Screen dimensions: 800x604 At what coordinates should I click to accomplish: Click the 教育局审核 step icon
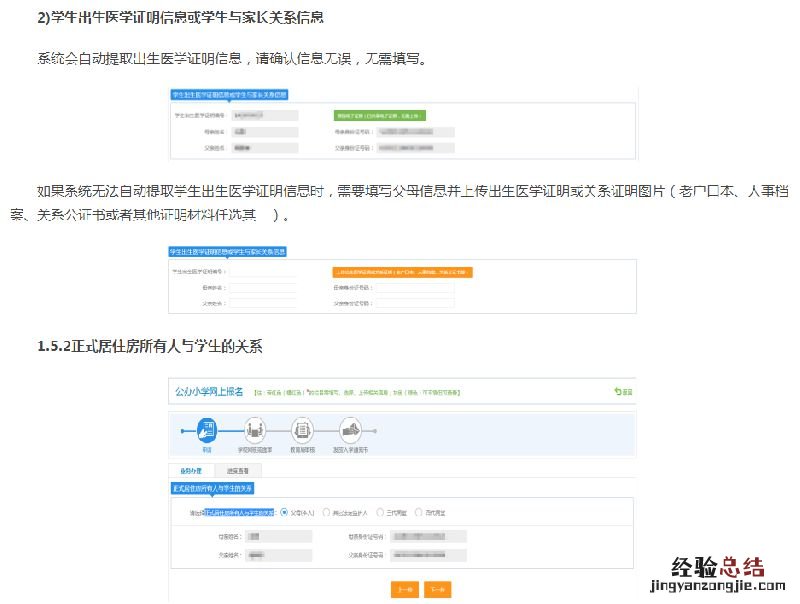303,430
